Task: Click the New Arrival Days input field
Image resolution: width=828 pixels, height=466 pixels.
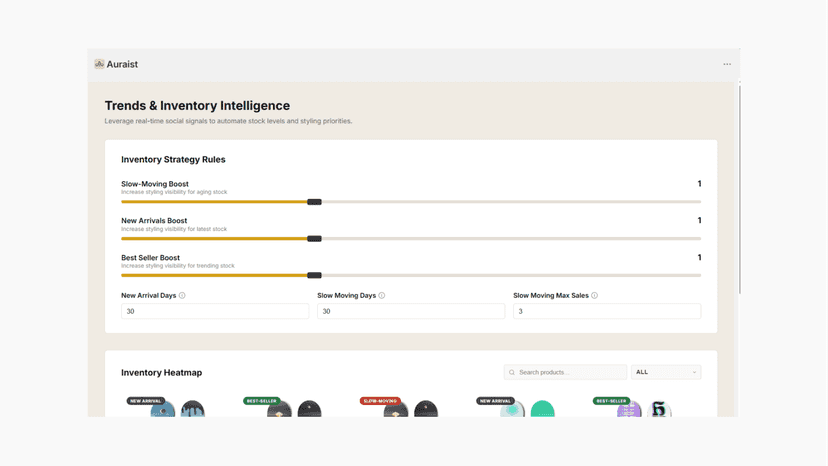Action: pos(215,311)
